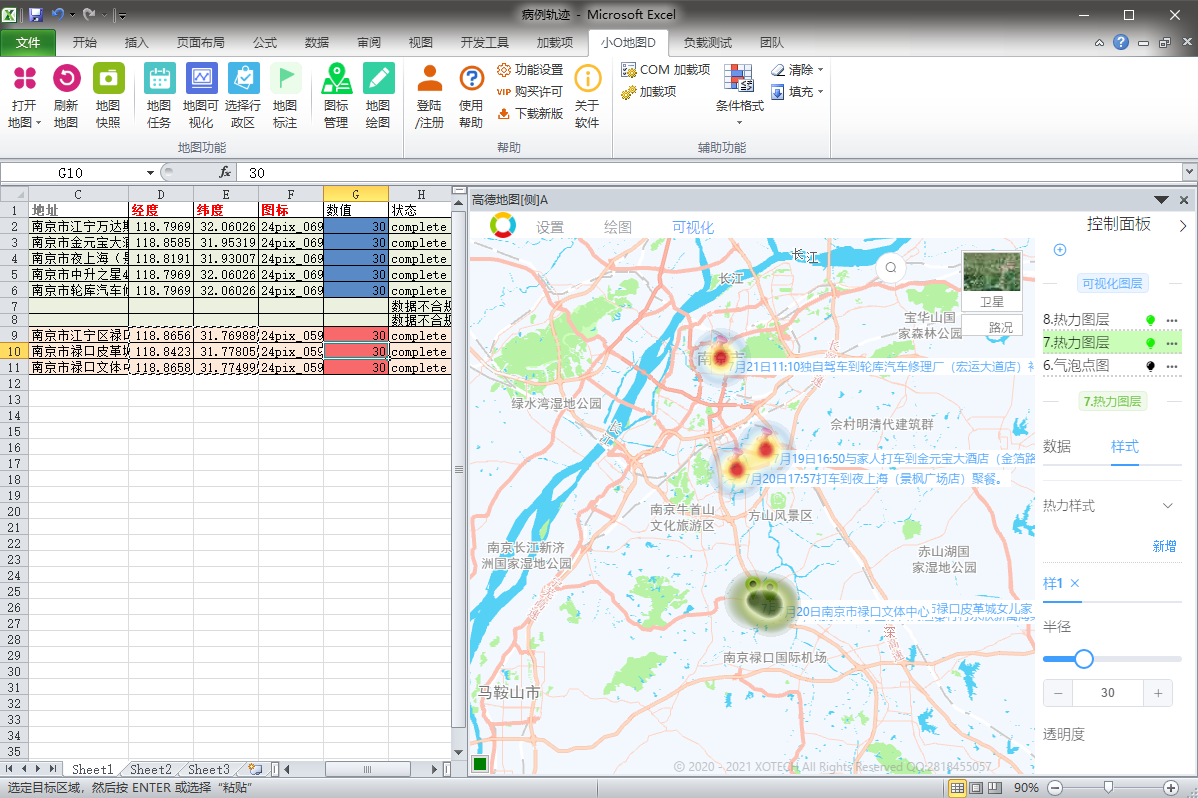This screenshot has width=1198, height=798.
Task: Open task pane options triangle menu
Action: (1161, 200)
